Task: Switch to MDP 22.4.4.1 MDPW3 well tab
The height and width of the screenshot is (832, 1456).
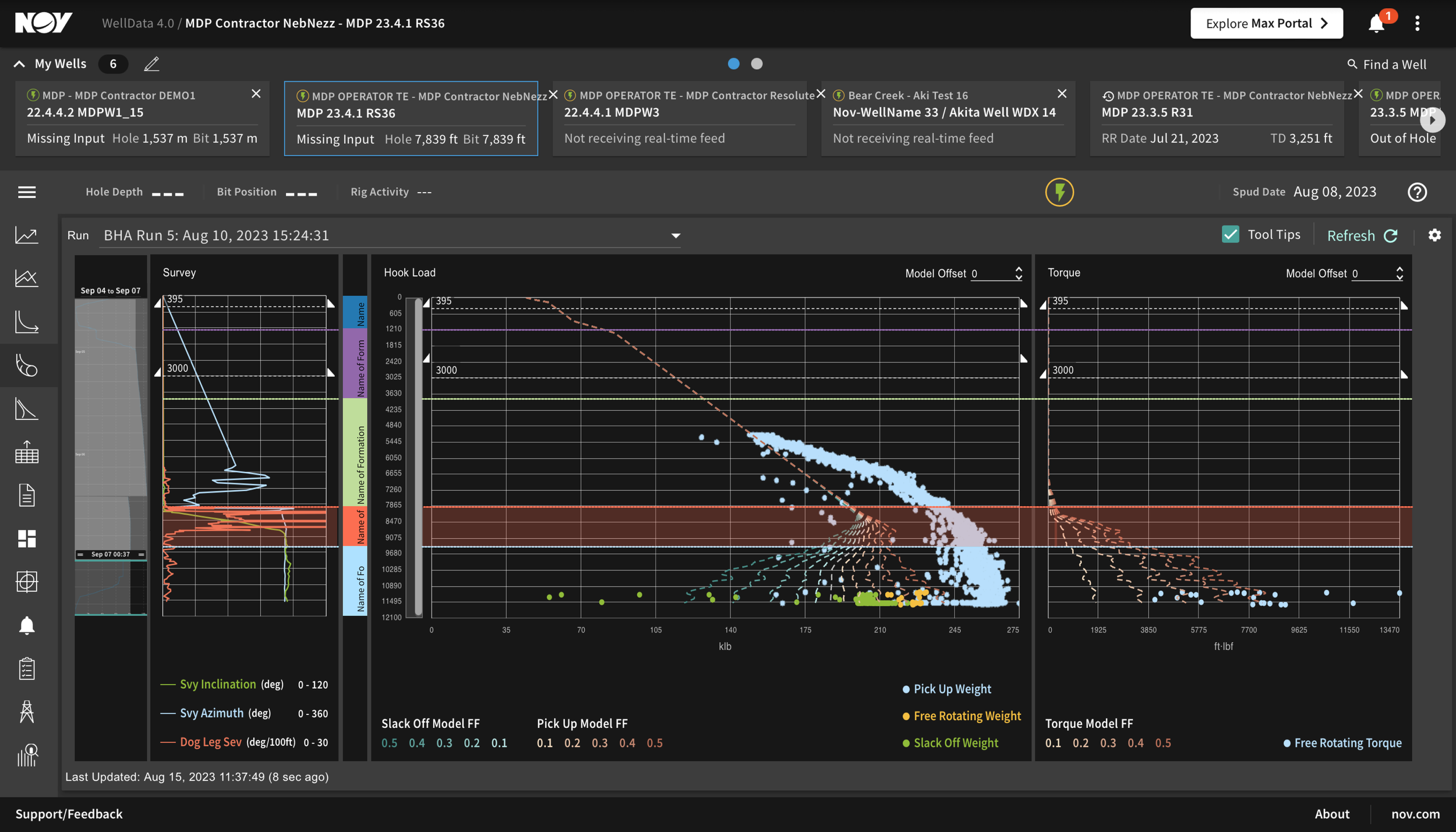Action: (x=679, y=118)
